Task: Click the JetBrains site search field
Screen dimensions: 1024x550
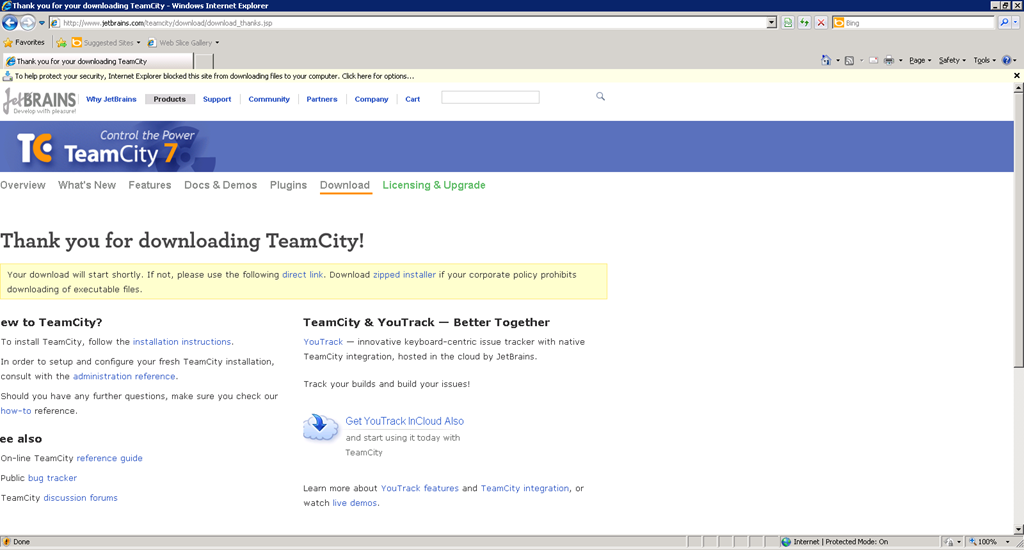Action: 490,97
